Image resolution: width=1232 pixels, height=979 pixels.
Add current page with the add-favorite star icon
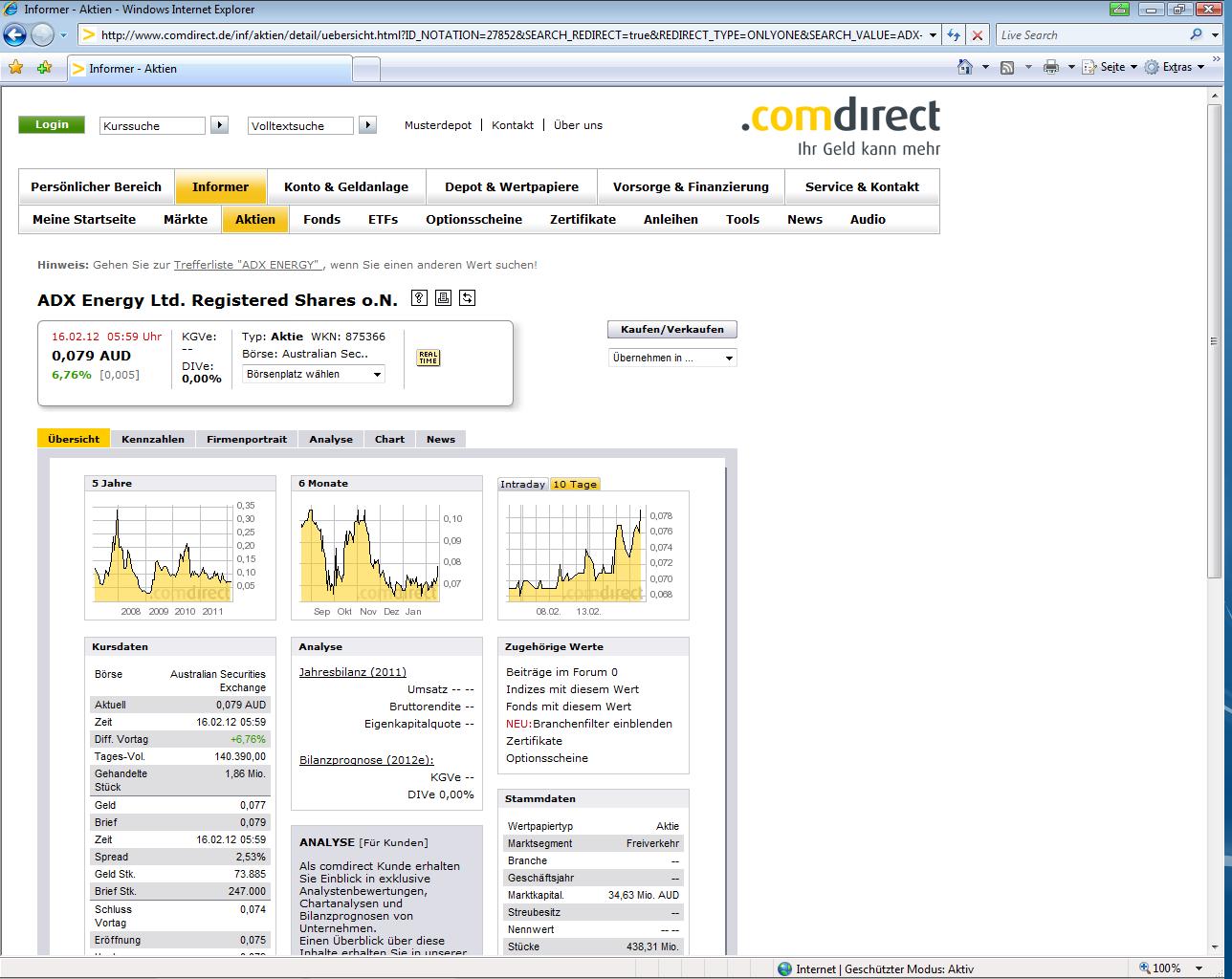coord(43,68)
